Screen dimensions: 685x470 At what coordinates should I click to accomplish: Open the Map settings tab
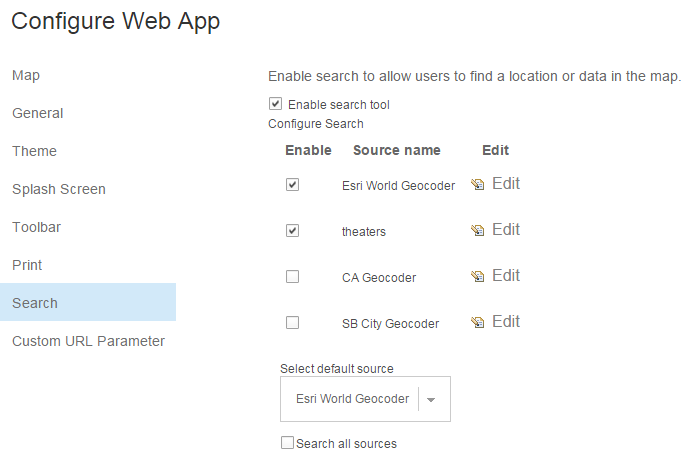(26, 75)
